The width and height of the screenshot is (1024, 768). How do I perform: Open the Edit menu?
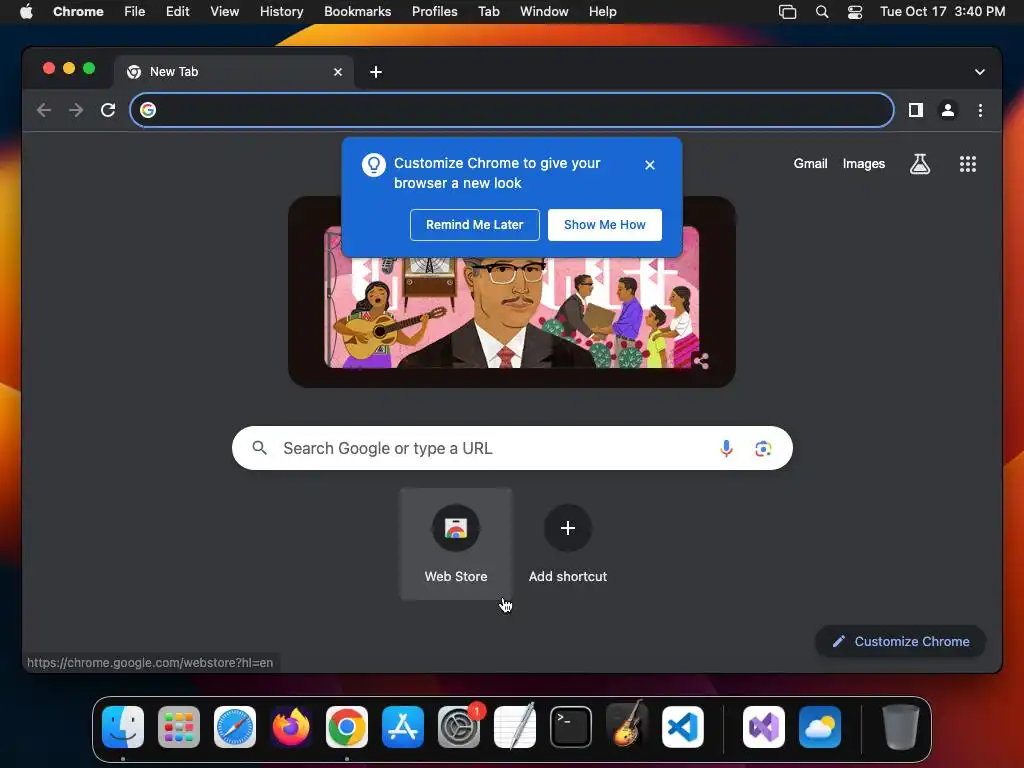177,11
